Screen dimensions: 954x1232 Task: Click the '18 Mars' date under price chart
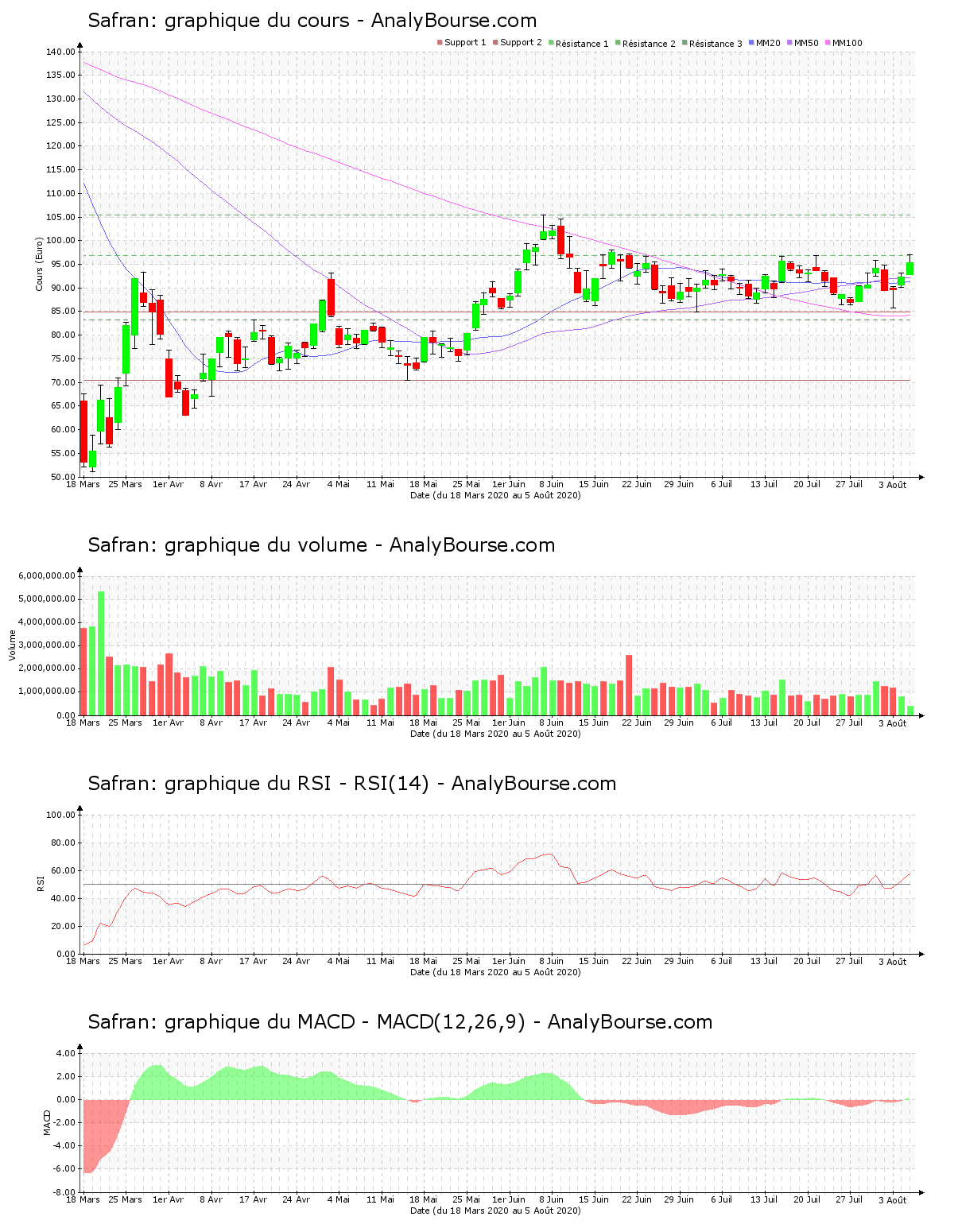click(83, 484)
